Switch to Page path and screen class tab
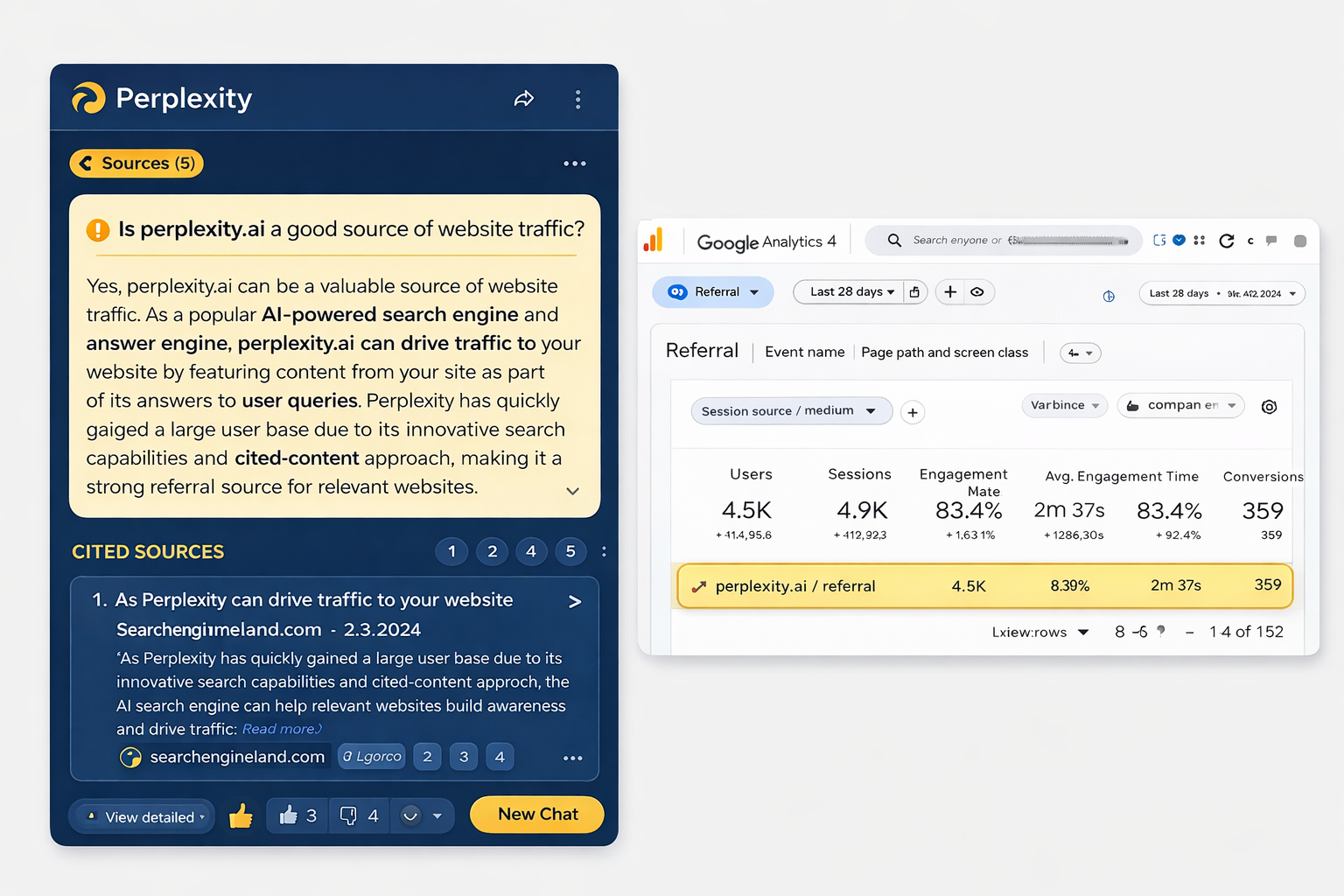The image size is (1344, 896). tap(944, 352)
